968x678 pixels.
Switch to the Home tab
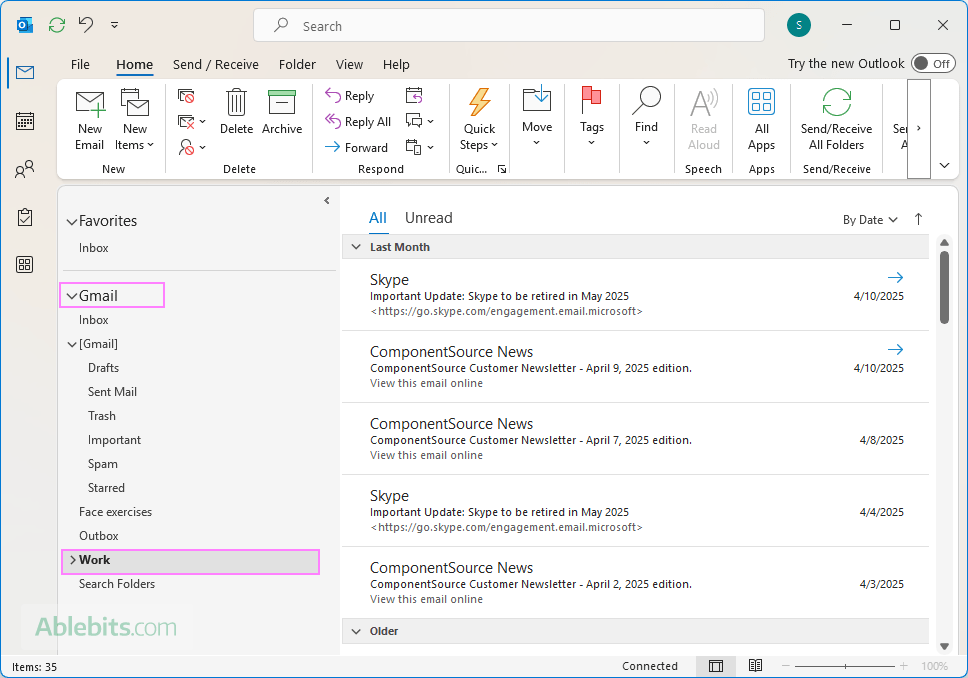[x=134, y=65]
